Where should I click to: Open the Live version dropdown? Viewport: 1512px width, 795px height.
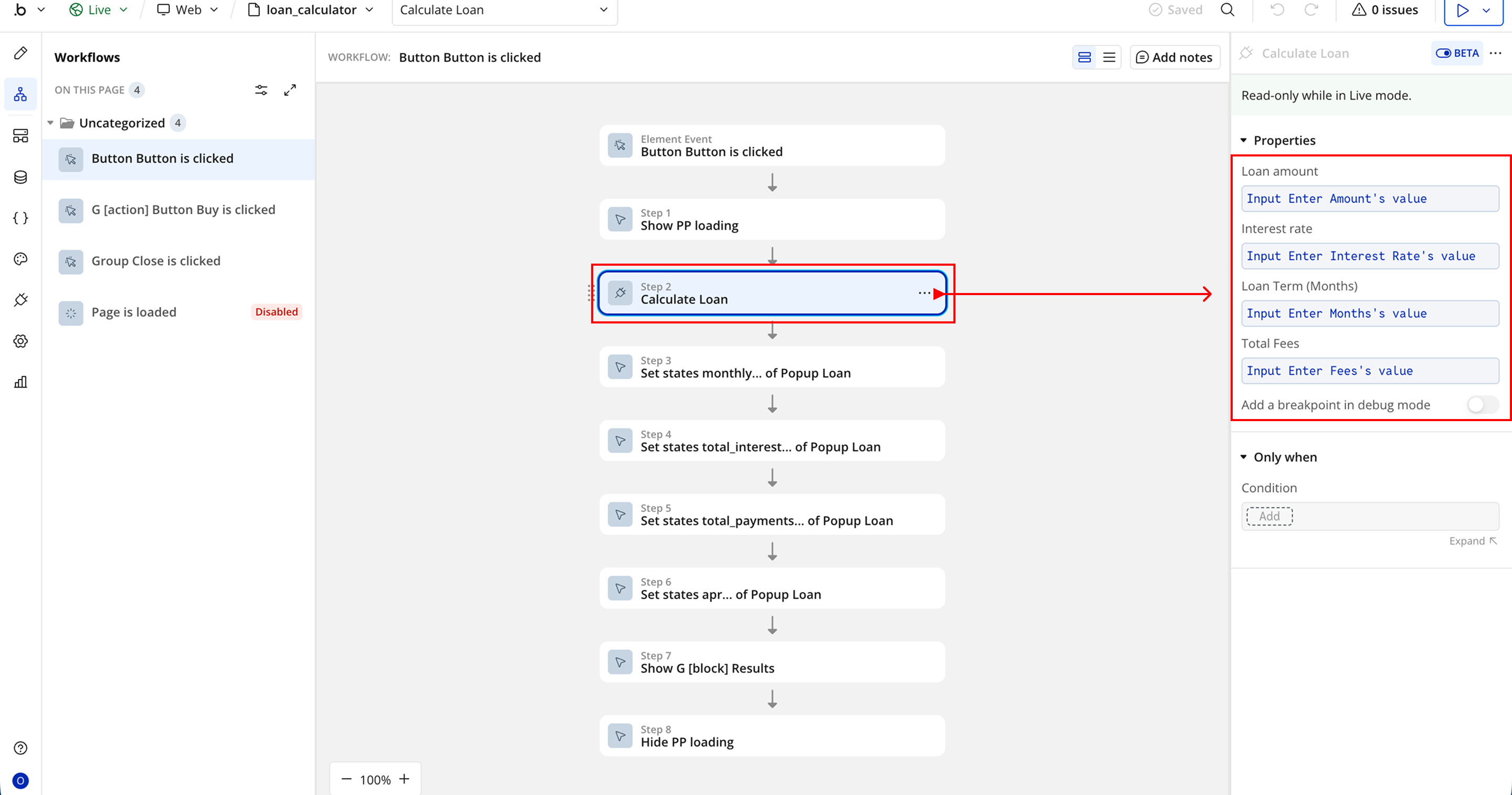pyautogui.click(x=99, y=10)
